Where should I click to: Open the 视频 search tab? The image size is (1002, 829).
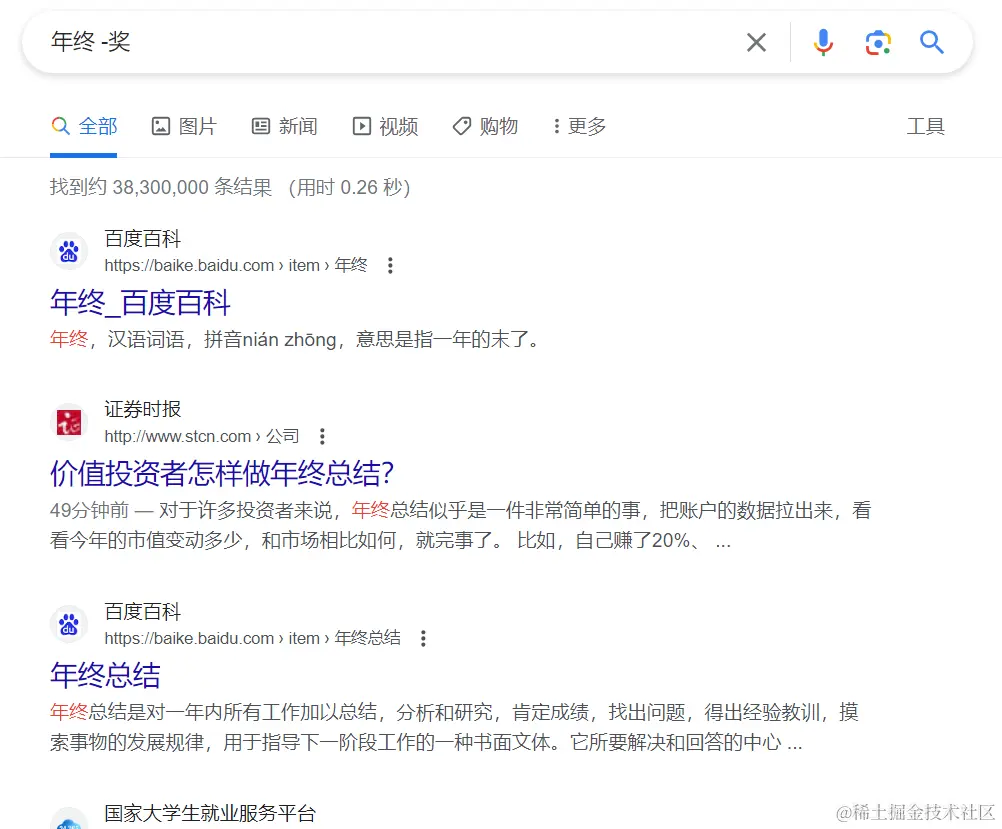(x=385, y=126)
